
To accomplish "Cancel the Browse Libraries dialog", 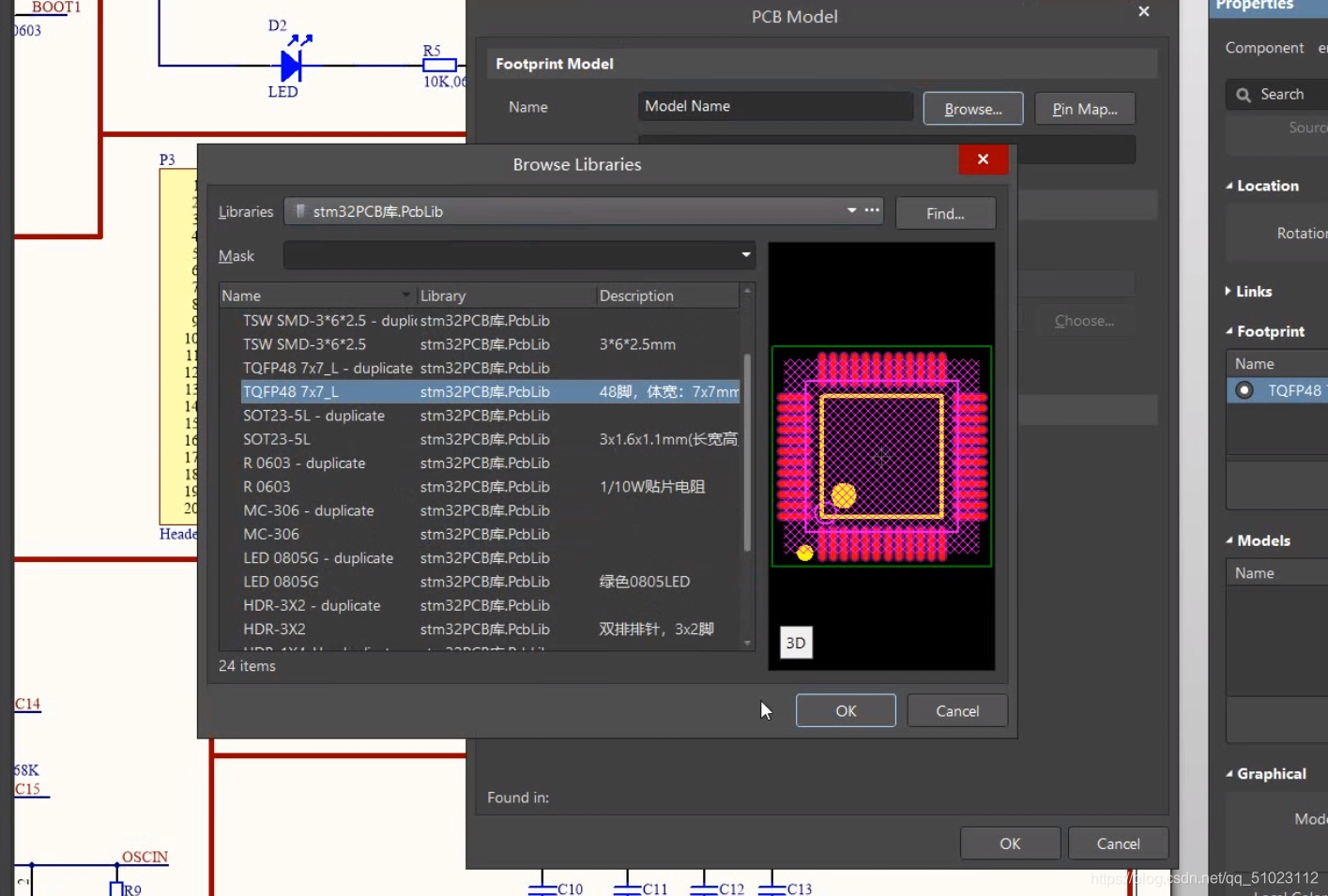I will pyautogui.click(x=957, y=711).
